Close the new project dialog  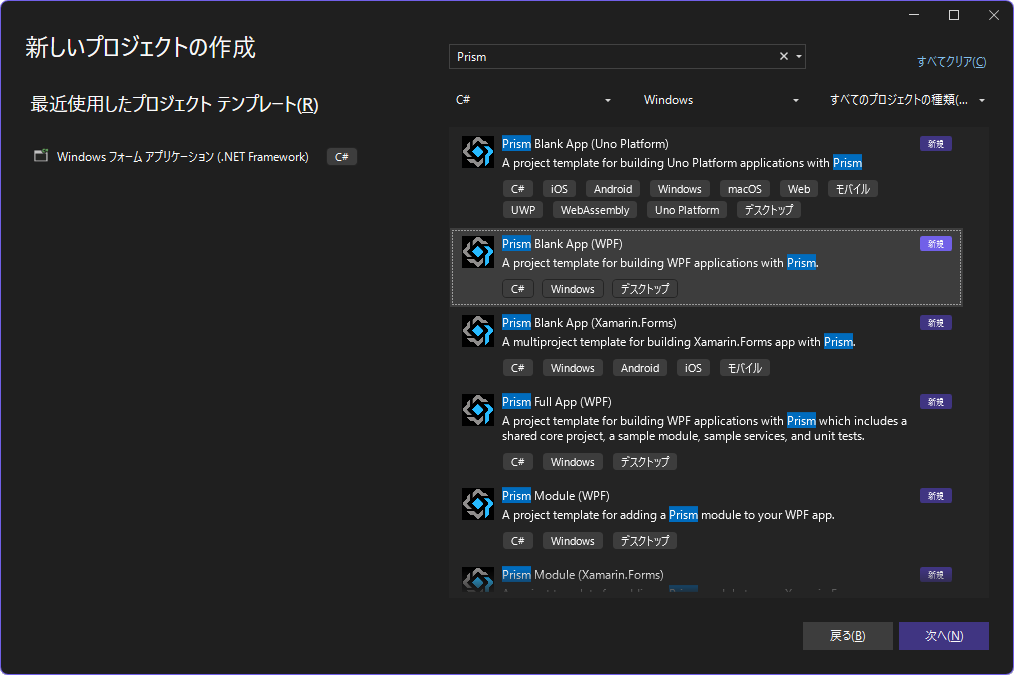coord(994,15)
